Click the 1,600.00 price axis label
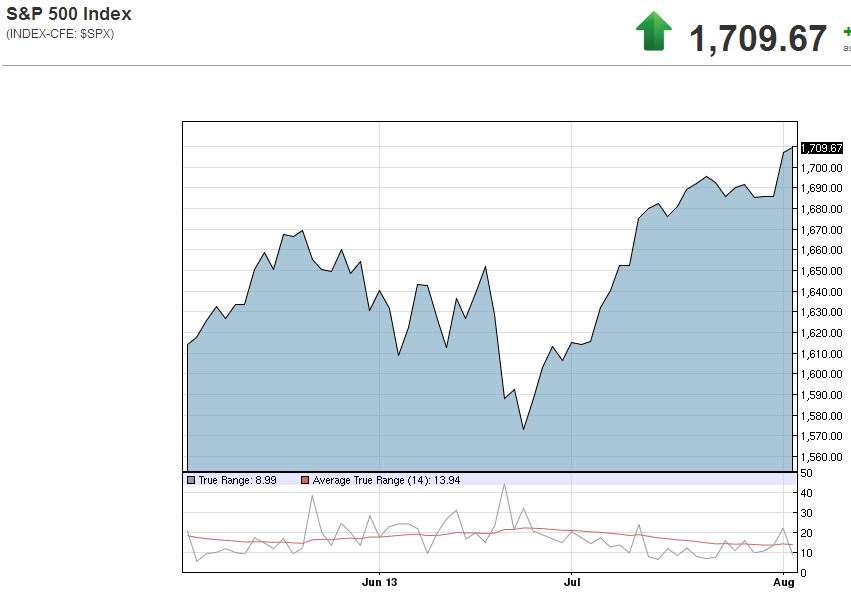This screenshot has width=851, height=604. [822, 374]
